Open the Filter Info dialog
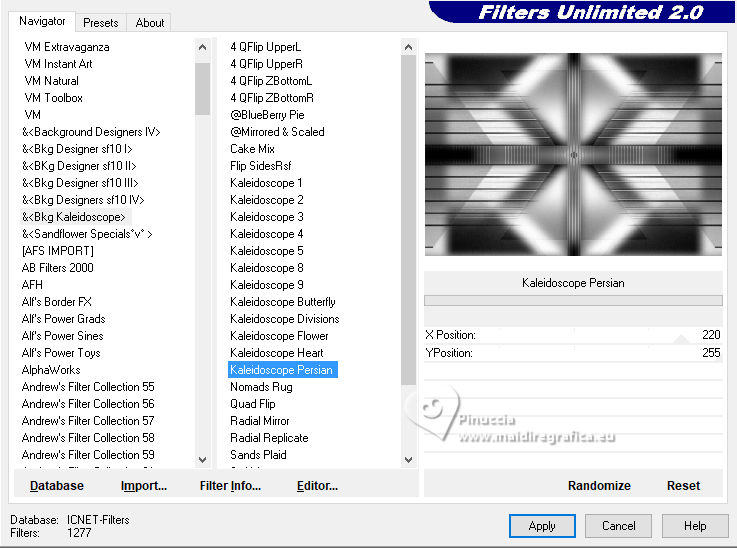The width and height of the screenshot is (737, 548). click(230, 485)
